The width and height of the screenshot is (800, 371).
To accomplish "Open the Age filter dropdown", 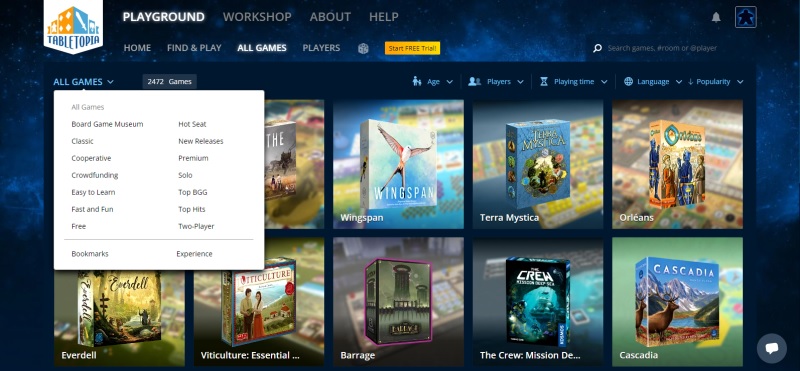I will click(x=433, y=82).
